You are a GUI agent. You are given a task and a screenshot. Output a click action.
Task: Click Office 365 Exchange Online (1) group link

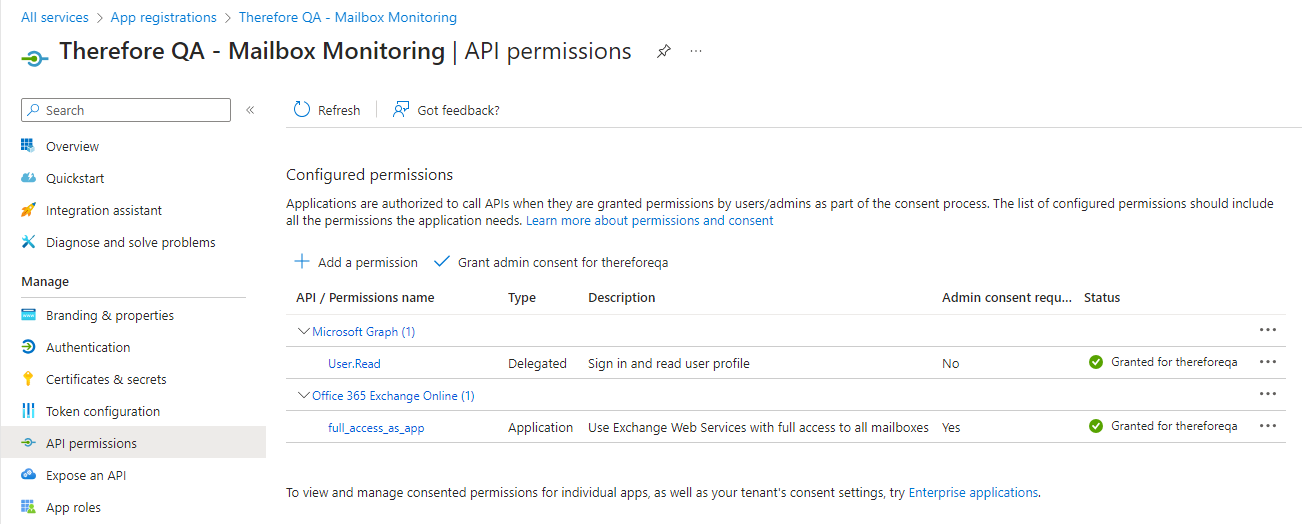click(x=393, y=395)
